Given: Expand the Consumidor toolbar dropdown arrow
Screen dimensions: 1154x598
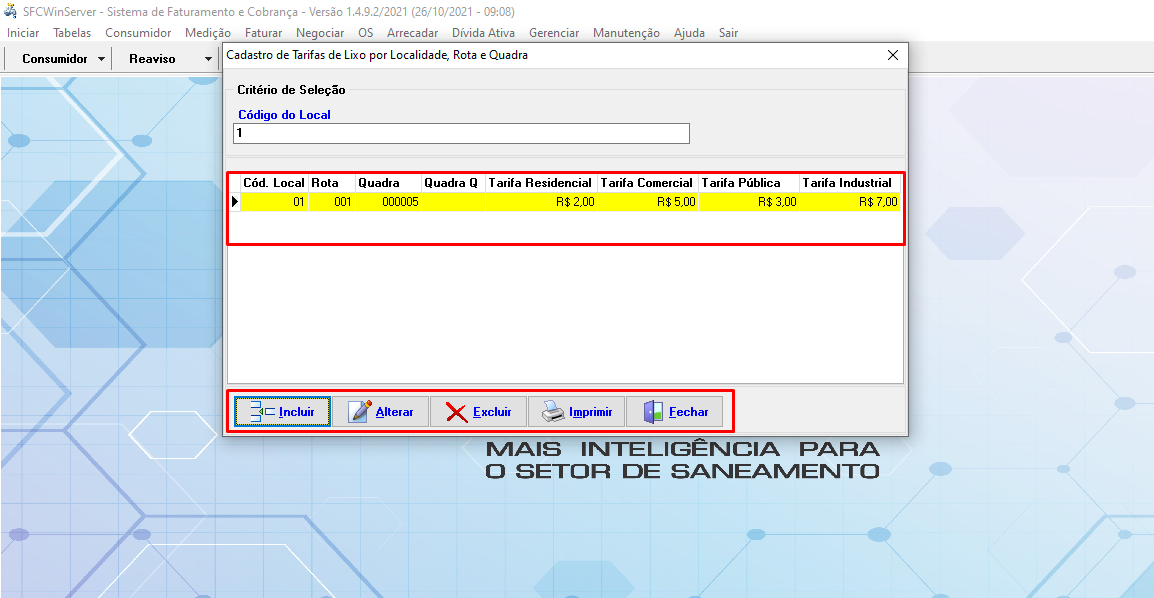Looking at the screenshot, I should (x=102, y=59).
